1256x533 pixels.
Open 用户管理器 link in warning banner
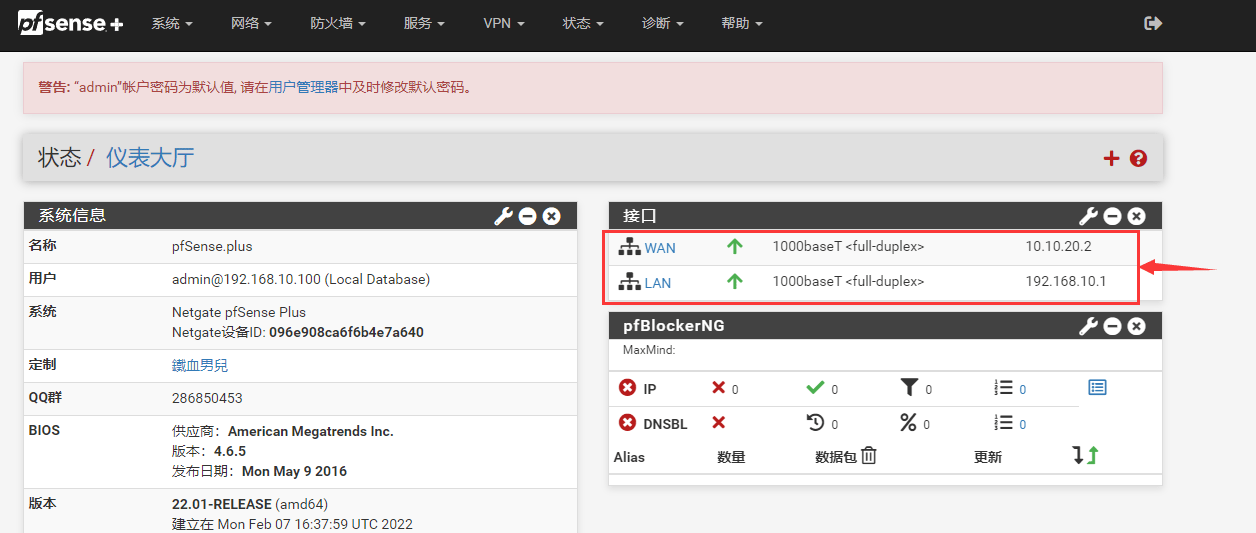(x=304, y=87)
